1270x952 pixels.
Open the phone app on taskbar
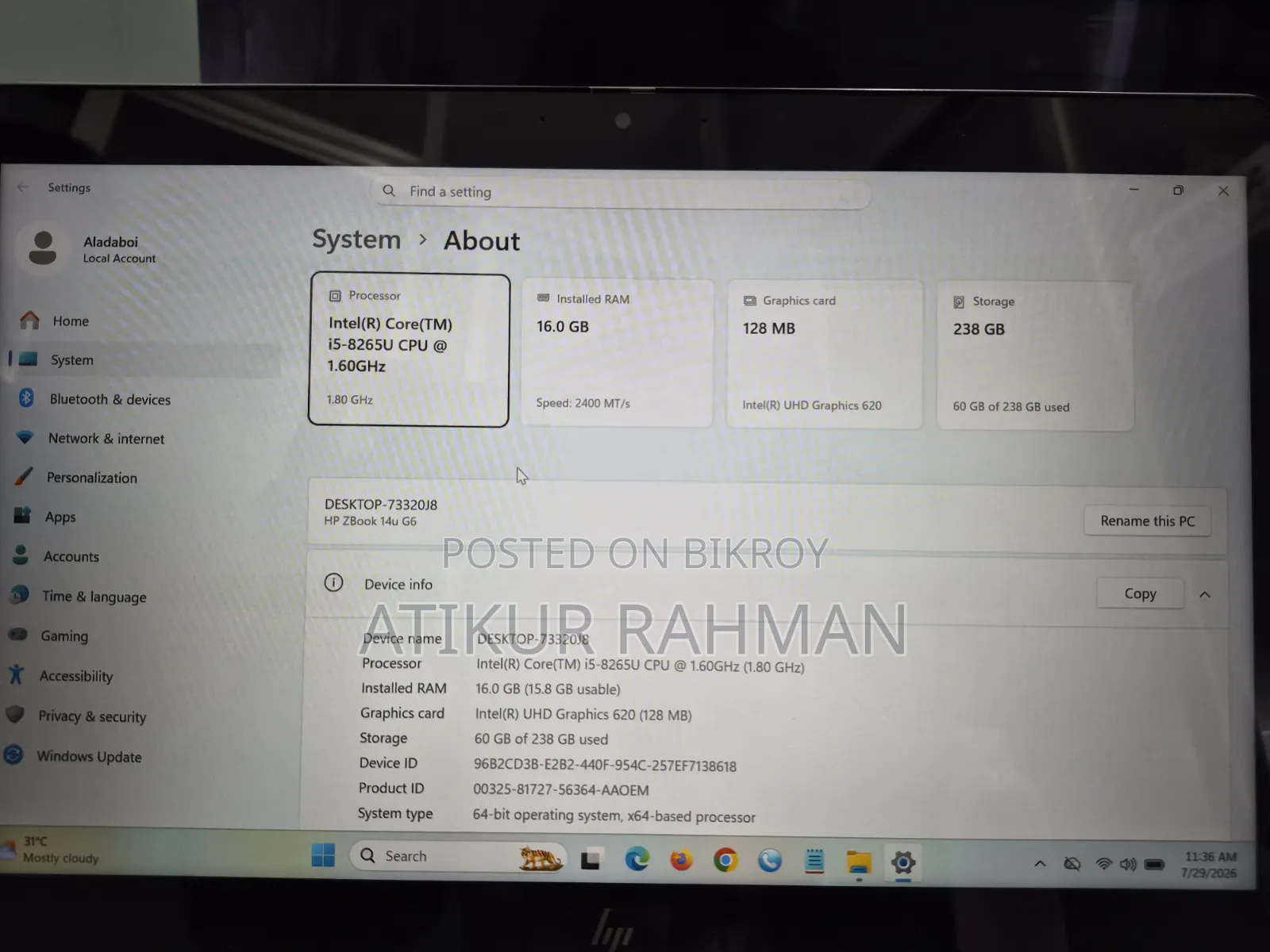[770, 861]
